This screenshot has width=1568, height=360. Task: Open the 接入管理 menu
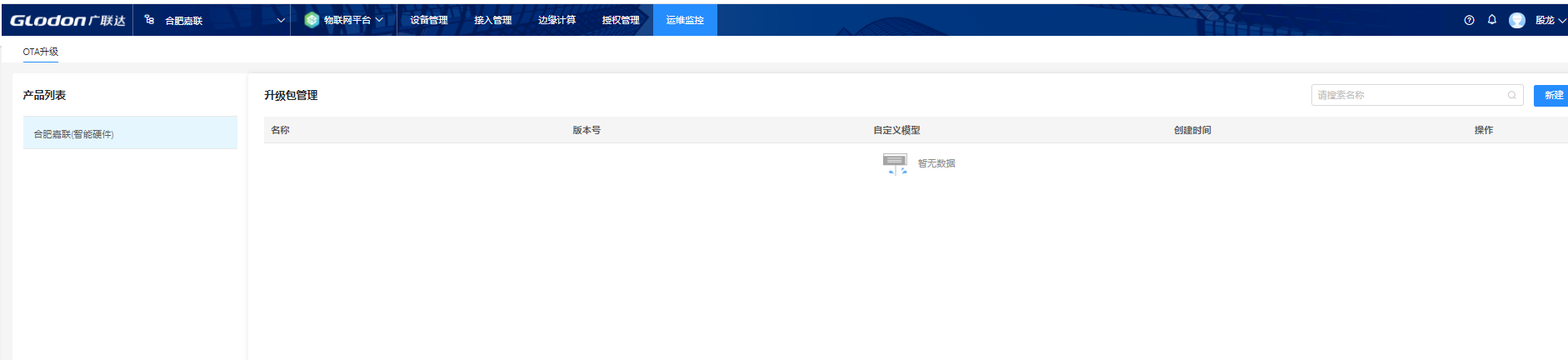tap(492, 20)
